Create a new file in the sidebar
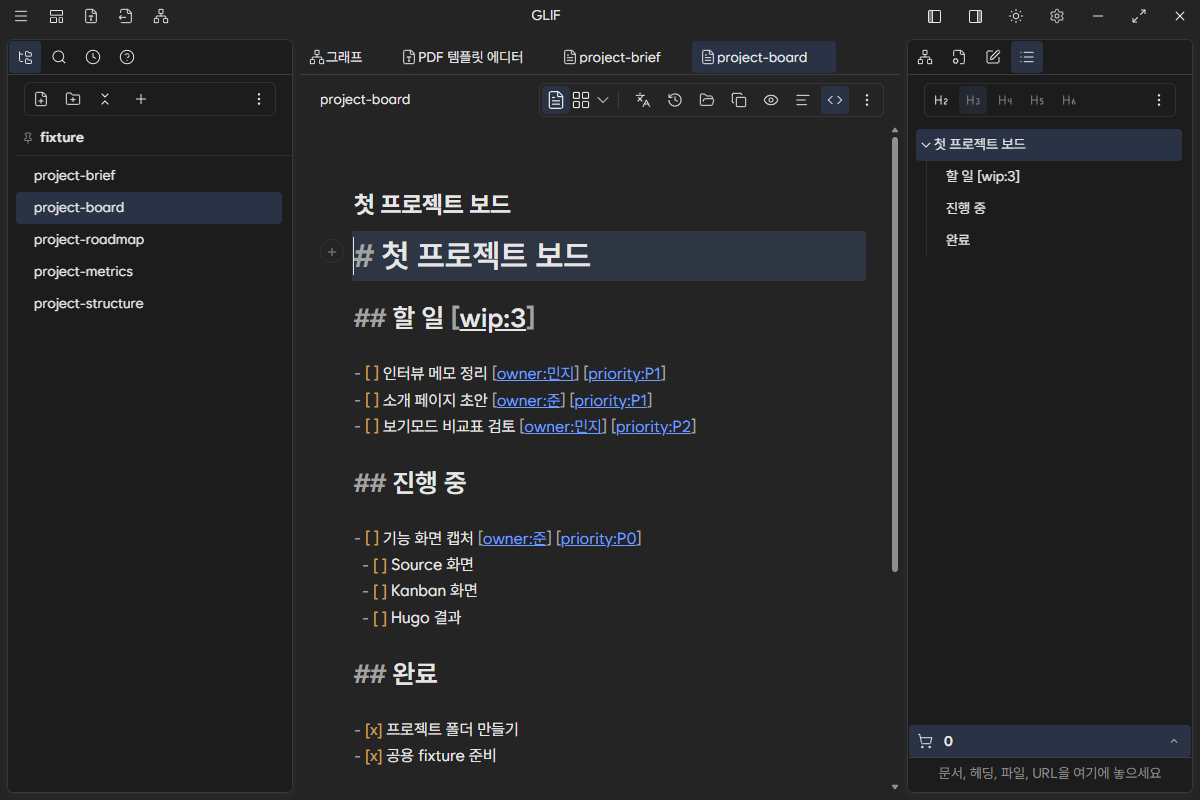The width and height of the screenshot is (1200, 800). click(x=41, y=99)
